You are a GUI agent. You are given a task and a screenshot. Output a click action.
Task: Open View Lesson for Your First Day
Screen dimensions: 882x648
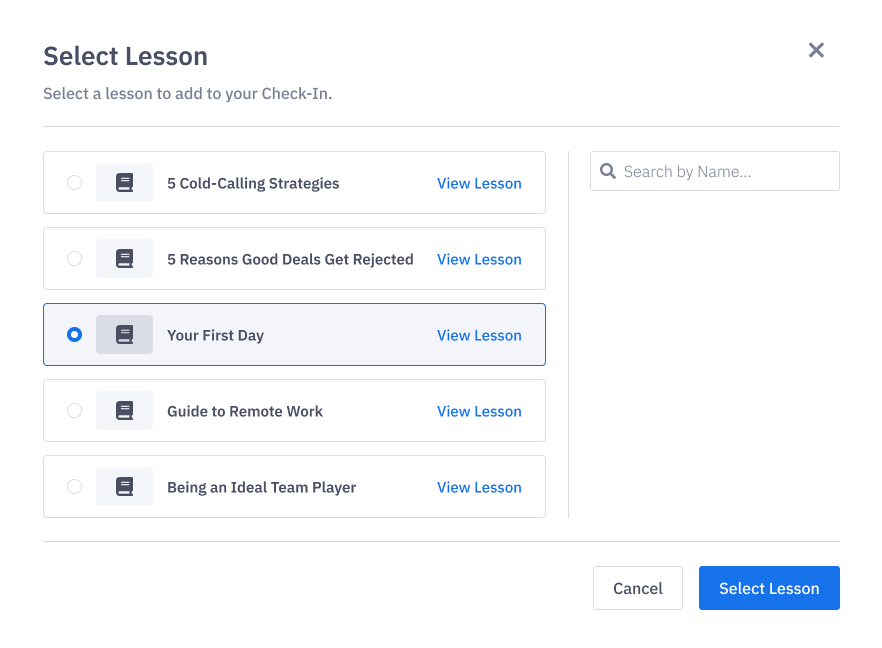pyautogui.click(x=479, y=335)
